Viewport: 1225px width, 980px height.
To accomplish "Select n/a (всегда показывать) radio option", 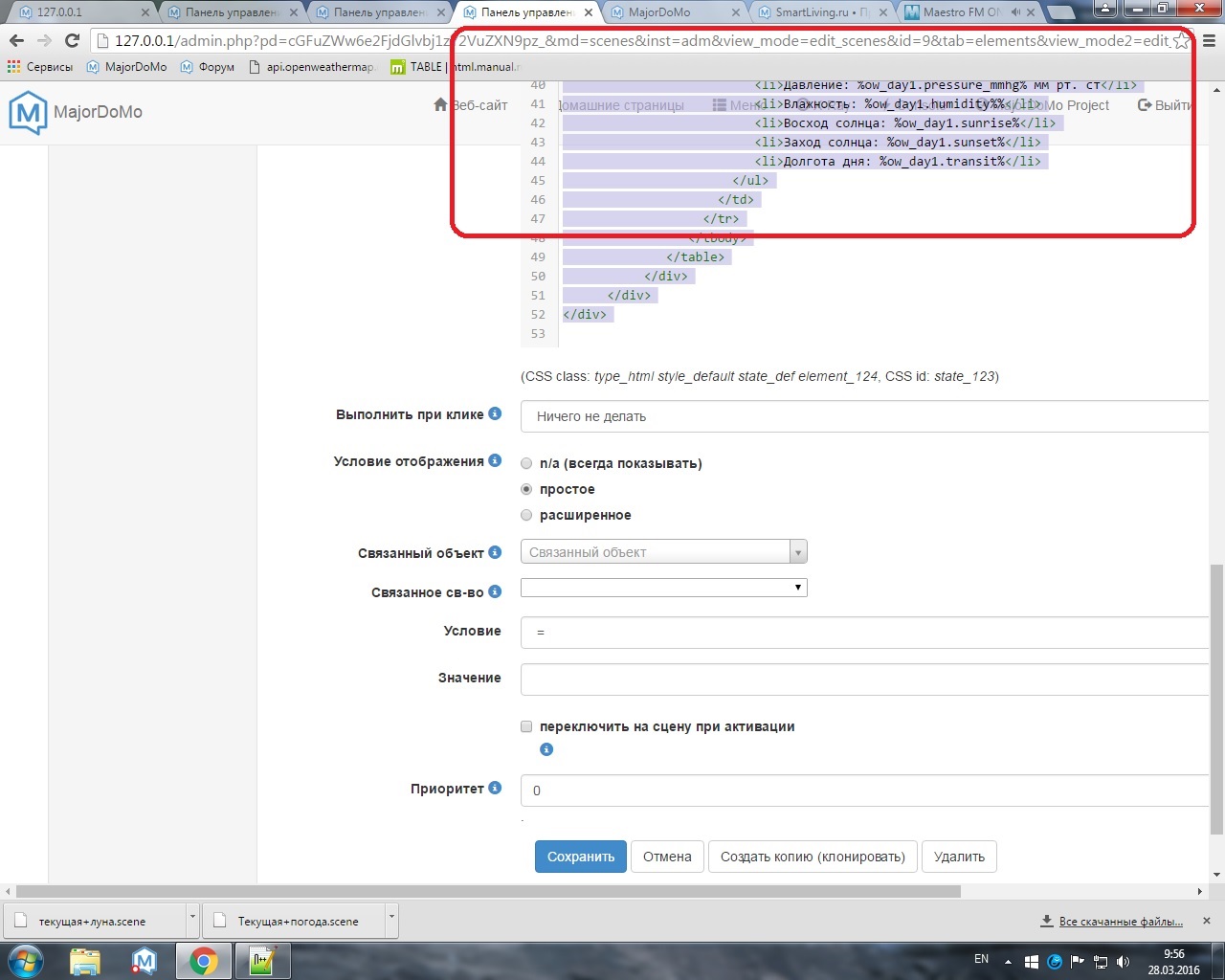I will pos(526,463).
